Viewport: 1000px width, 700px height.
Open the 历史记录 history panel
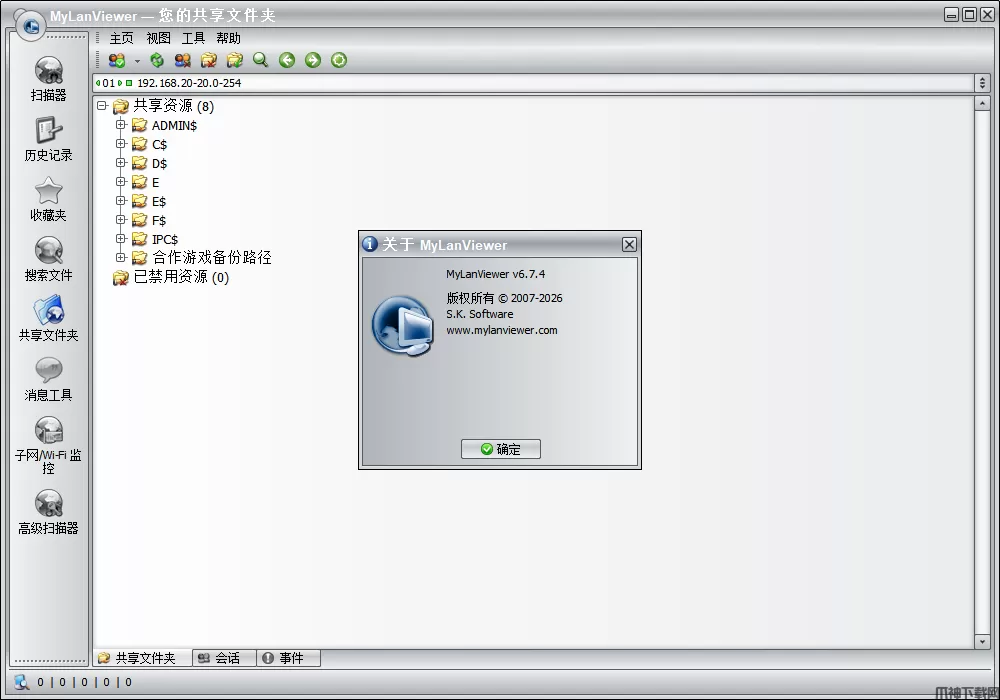click(48, 139)
